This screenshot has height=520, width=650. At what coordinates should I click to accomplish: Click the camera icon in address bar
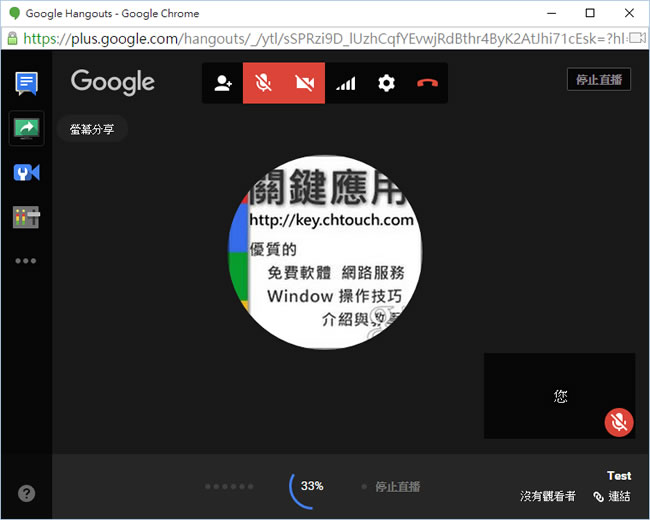point(638,39)
